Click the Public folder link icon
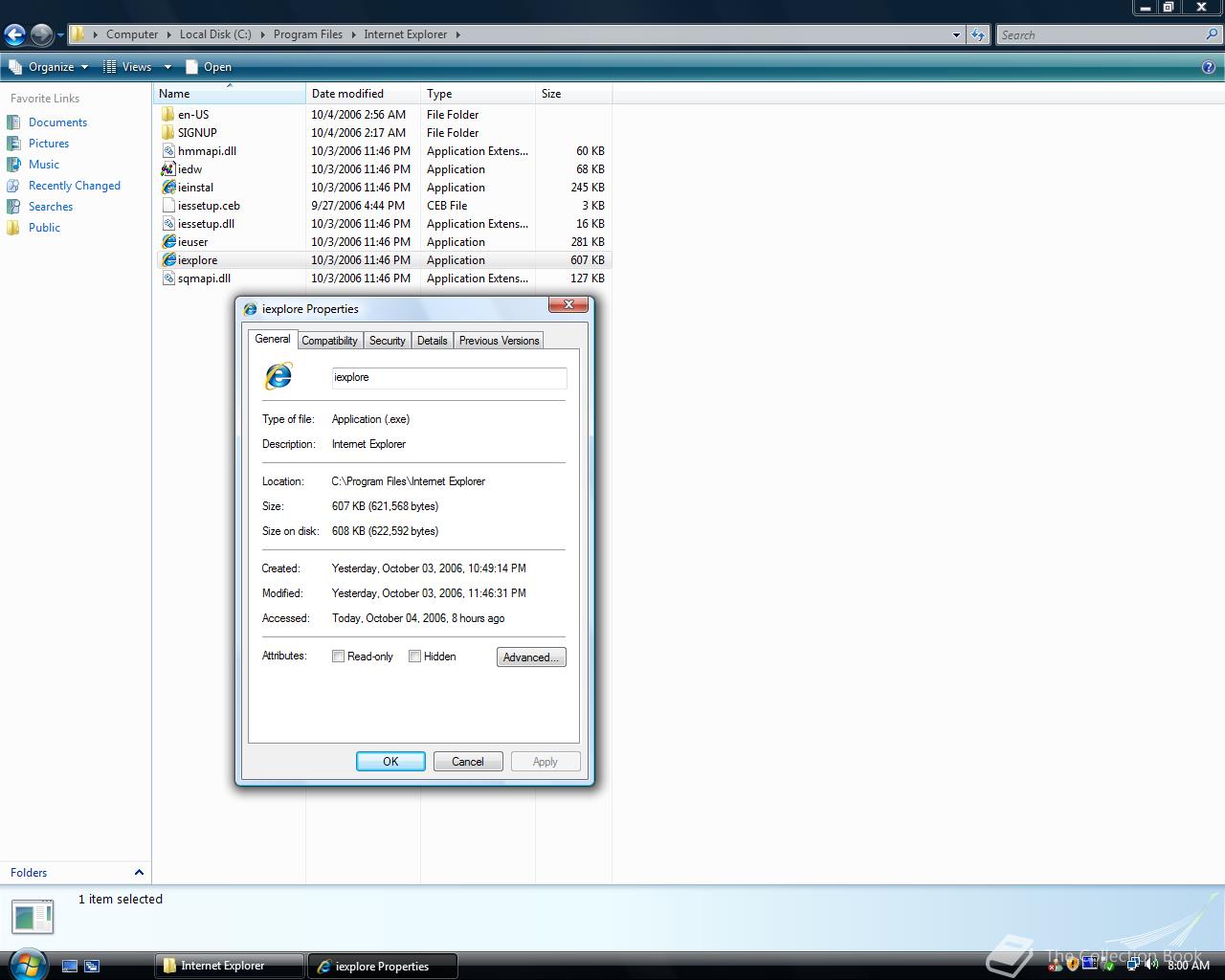Screen dimensions: 1225x980 (x=13, y=228)
